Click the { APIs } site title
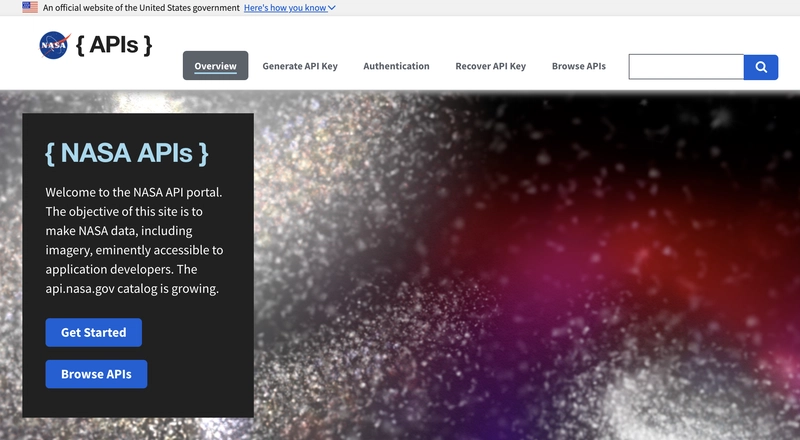 coord(114,45)
